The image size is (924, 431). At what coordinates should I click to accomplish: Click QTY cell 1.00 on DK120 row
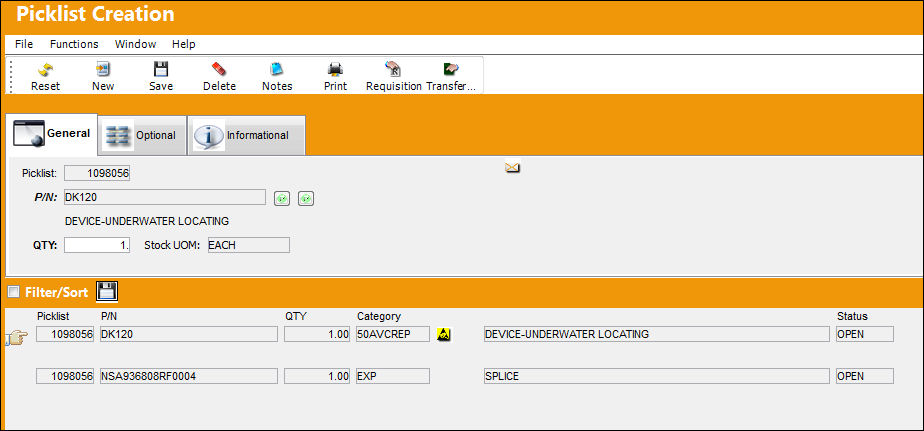click(x=317, y=334)
